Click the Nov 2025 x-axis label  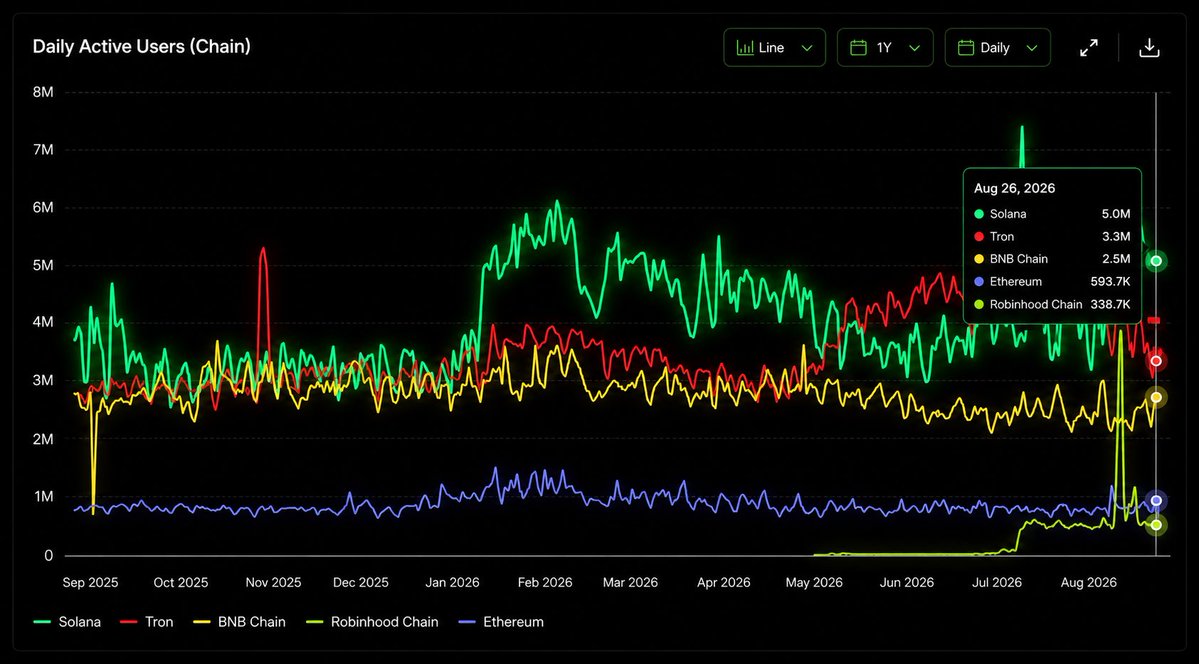tap(273, 583)
